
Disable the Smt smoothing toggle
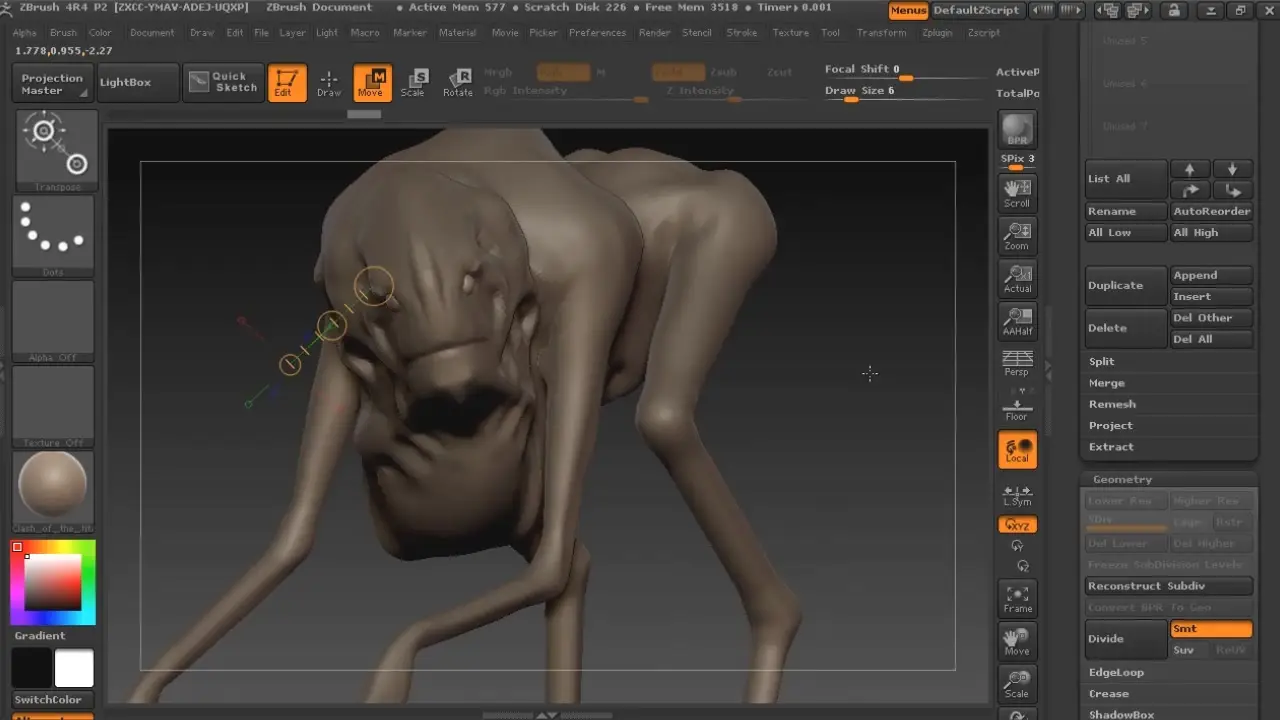(x=1210, y=629)
